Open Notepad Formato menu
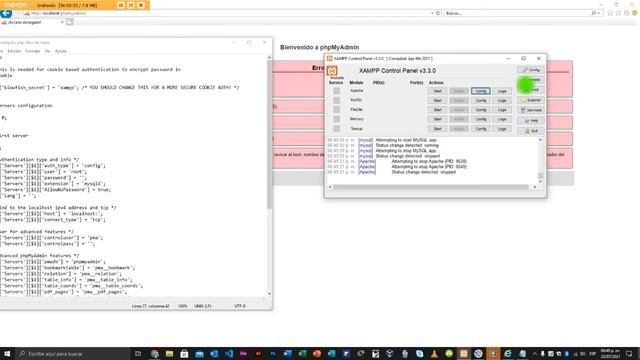640x360 pixels. (x=32, y=51)
